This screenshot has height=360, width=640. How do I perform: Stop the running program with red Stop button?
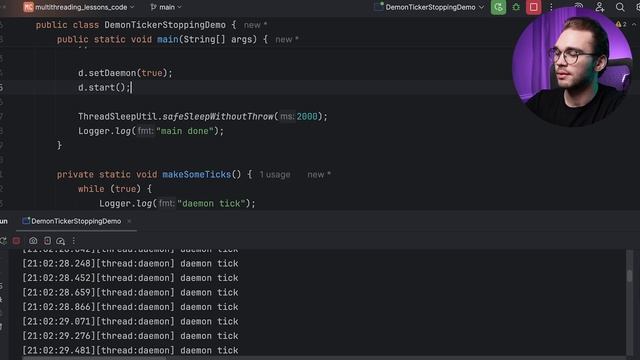[533, 7]
